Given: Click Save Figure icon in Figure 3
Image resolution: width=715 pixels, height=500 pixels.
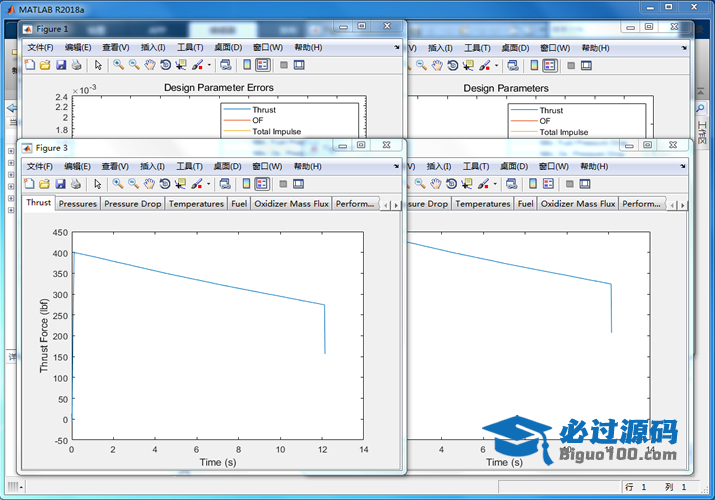Looking at the screenshot, I should (x=60, y=183).
